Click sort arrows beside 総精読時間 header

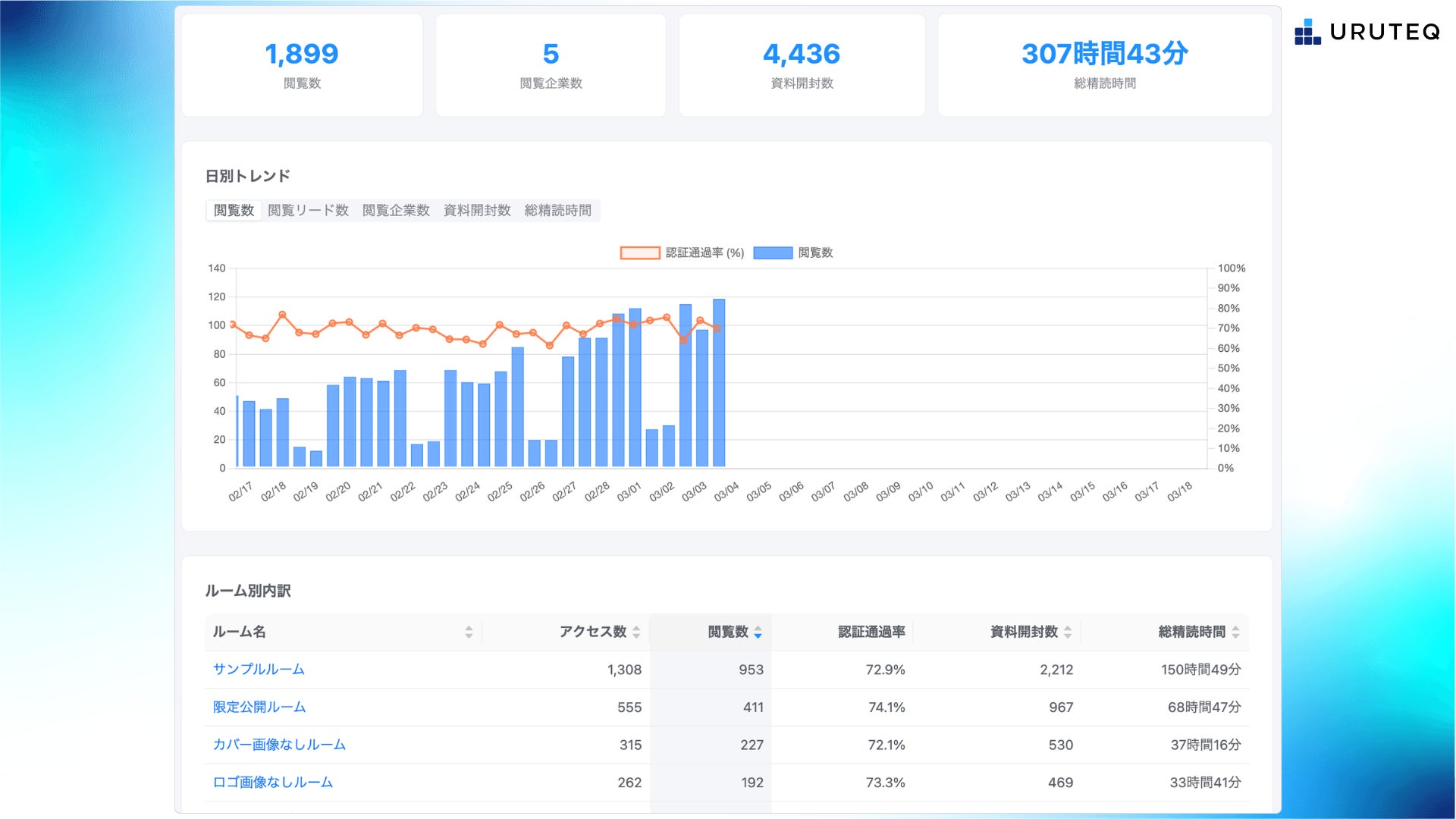(1235, 632)
